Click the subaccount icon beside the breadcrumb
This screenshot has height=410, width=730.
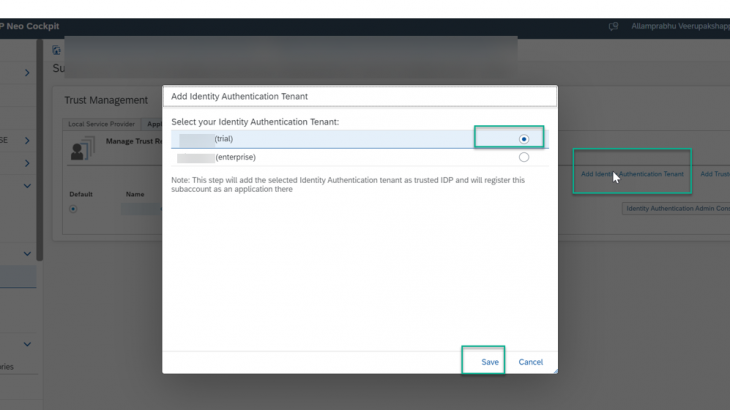click(x=57, y=50)
